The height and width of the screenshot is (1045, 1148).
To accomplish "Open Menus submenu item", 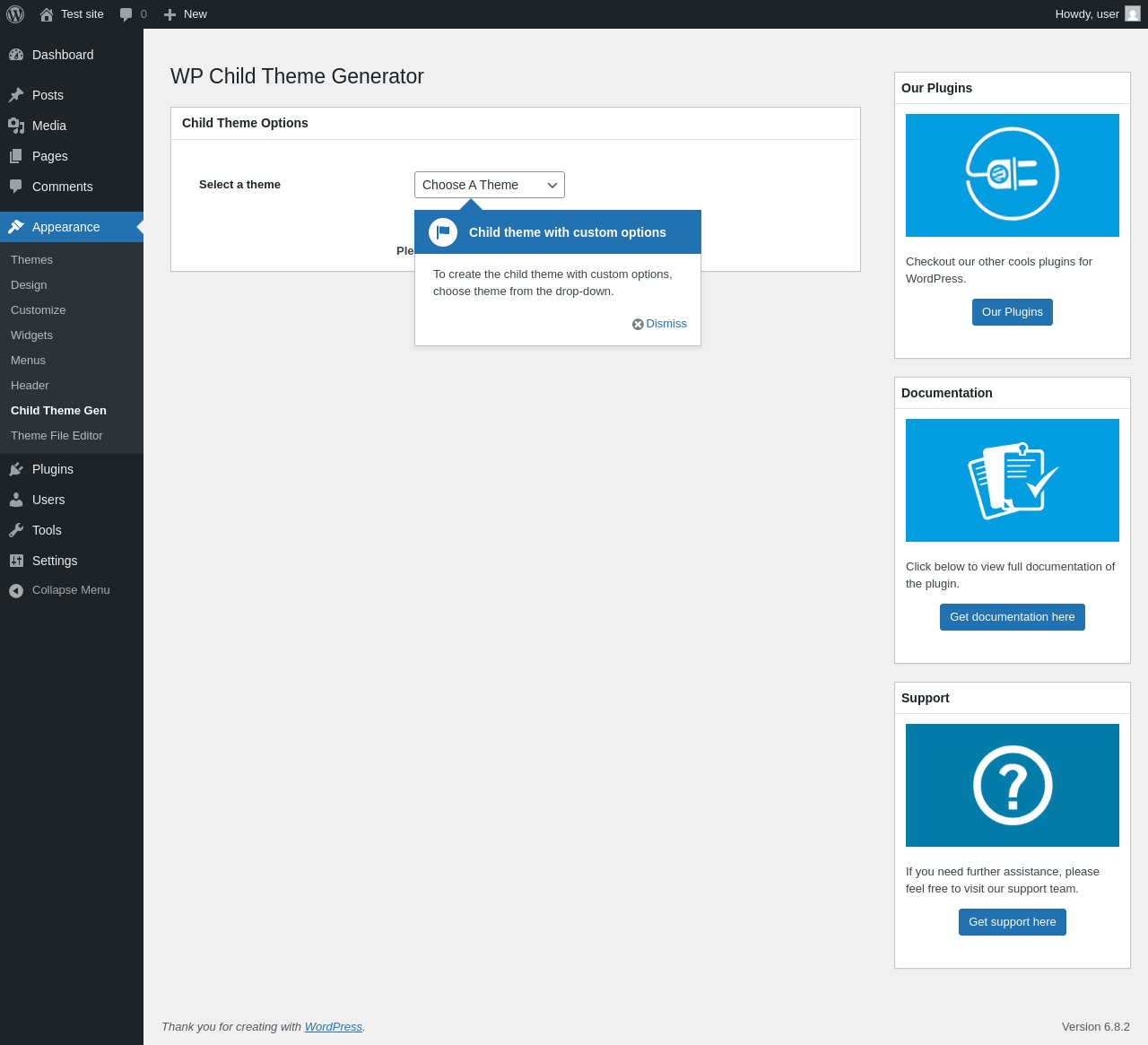I will pos(28,360).
